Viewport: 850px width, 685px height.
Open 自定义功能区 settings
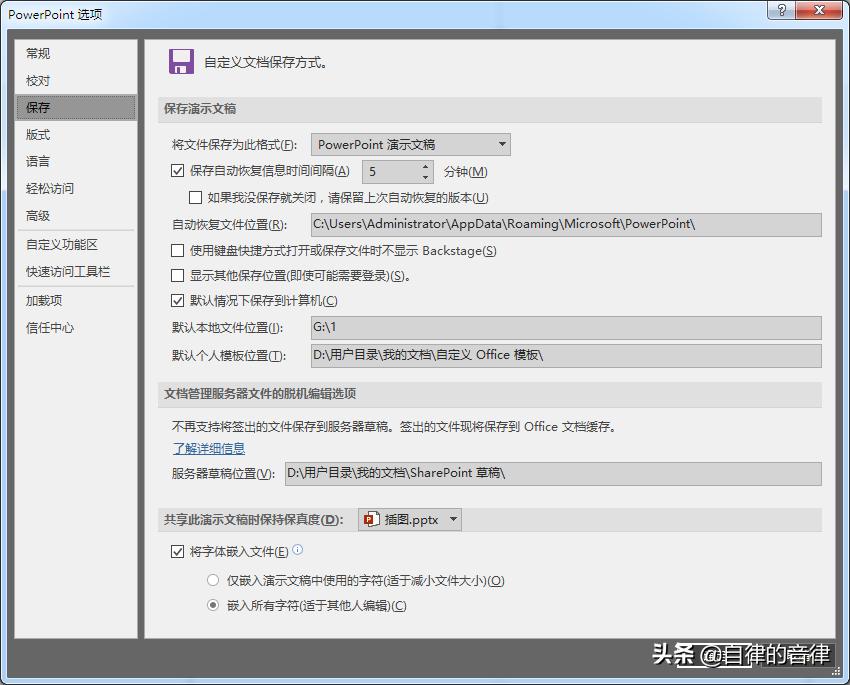coord(75,244)
